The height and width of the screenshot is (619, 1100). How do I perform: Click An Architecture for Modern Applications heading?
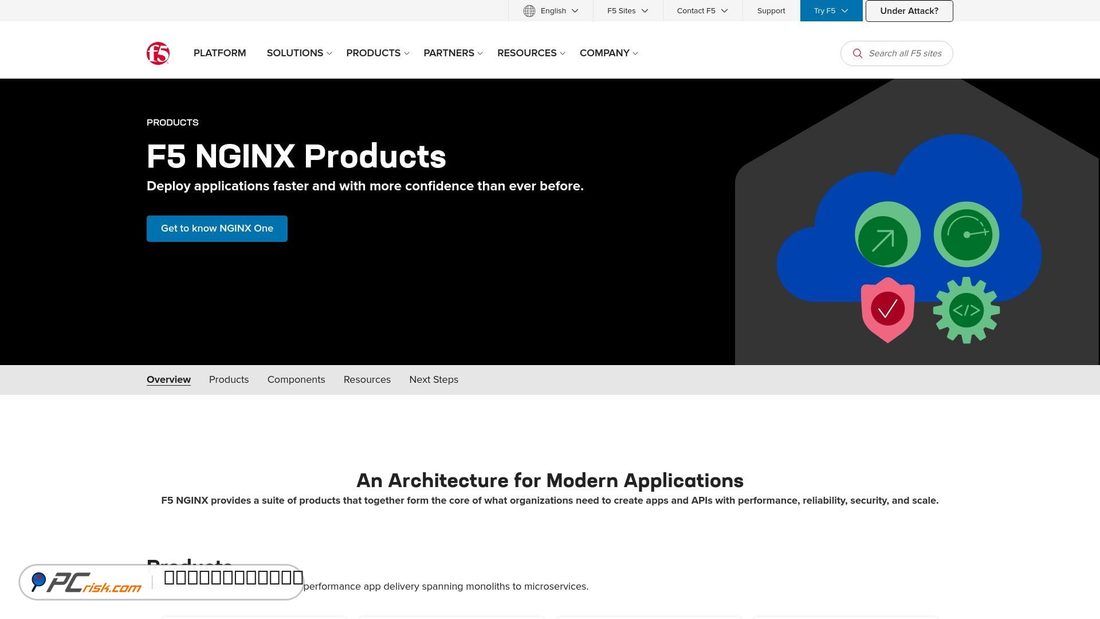point(550,480)
